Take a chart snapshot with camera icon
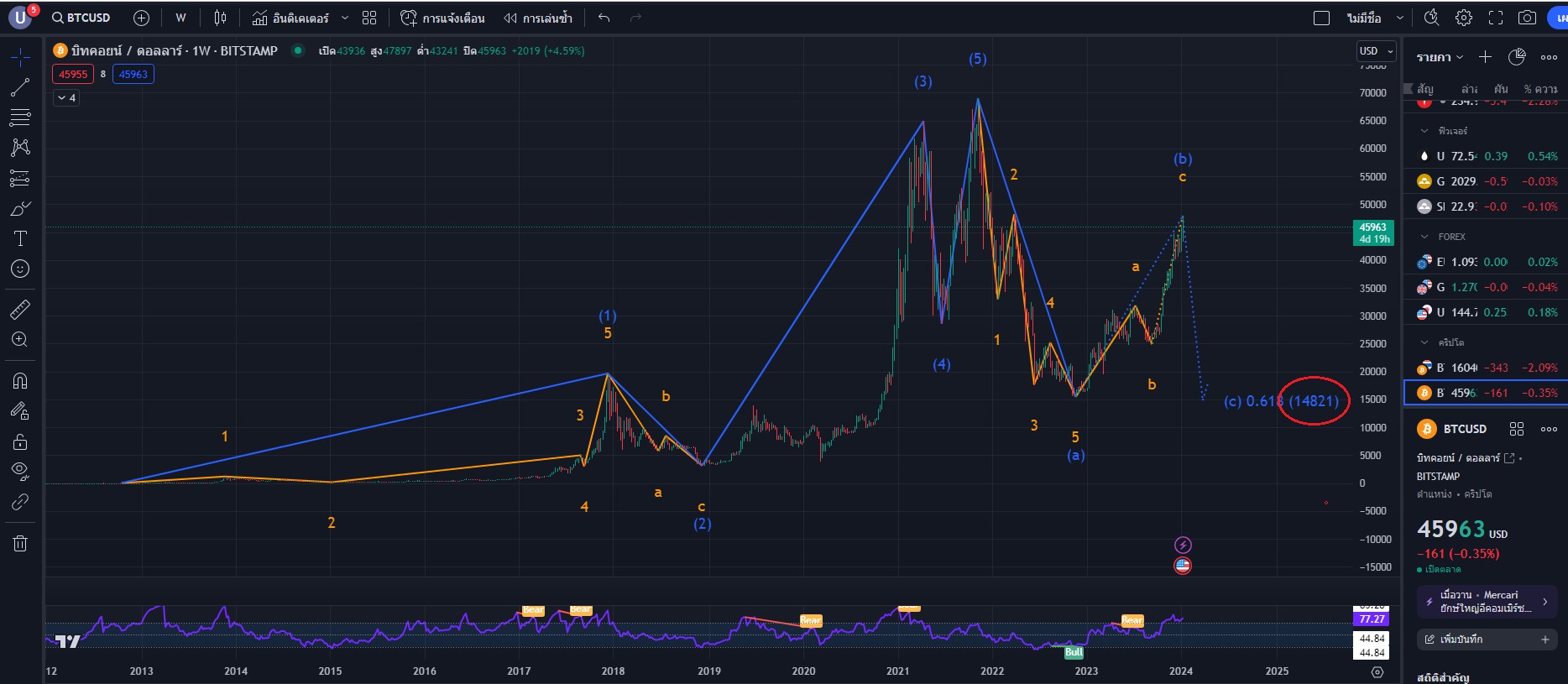Viewport: 1568px width, 684px height. (x=1528, y=18)
